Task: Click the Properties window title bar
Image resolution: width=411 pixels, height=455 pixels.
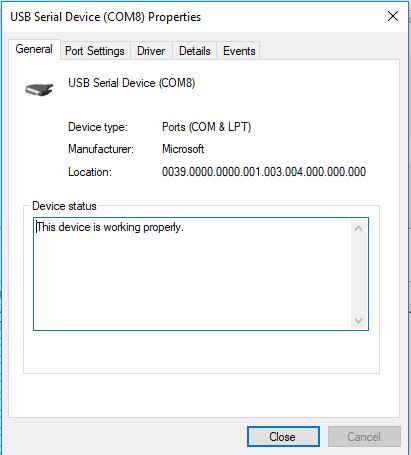Action: pyautogui.click(x=193, y=17)
